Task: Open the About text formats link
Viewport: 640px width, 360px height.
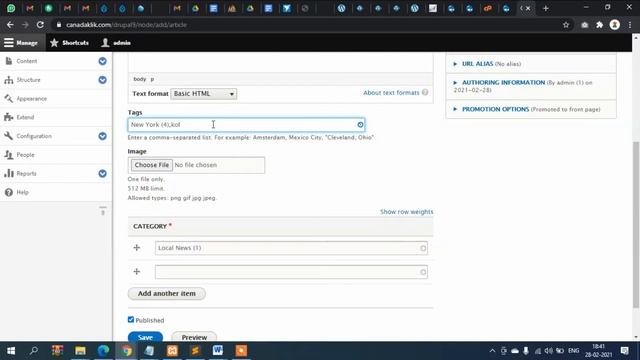Action: 391,93
